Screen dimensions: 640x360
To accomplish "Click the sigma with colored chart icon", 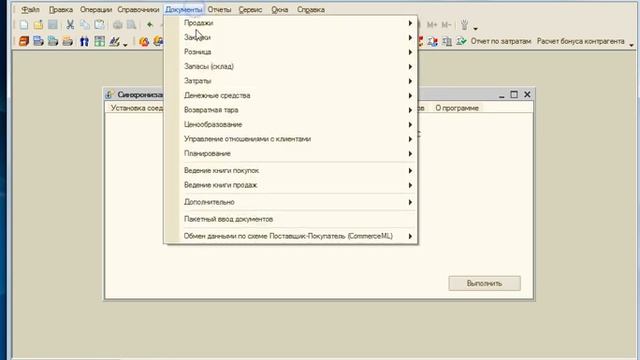I will [432, 41].
